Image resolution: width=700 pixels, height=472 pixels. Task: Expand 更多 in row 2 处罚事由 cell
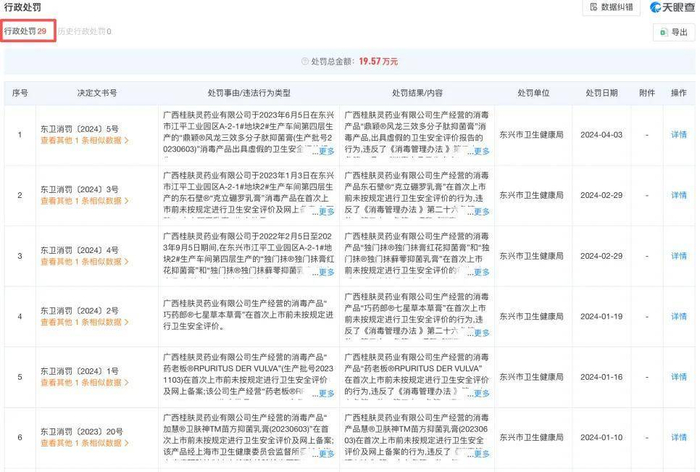tap(326, 211)
